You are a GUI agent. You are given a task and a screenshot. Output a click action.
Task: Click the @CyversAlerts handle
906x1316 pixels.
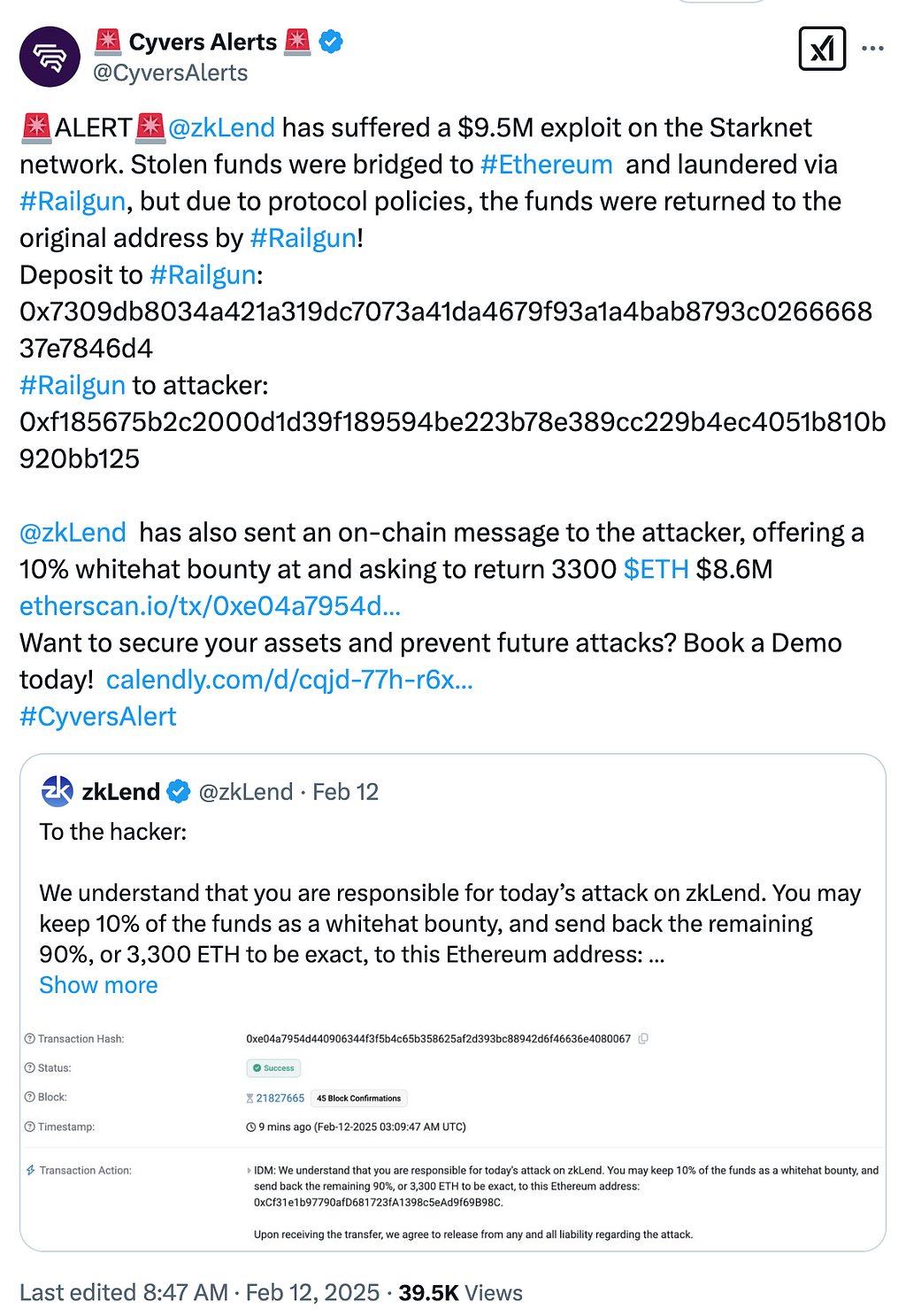(171, 73)
